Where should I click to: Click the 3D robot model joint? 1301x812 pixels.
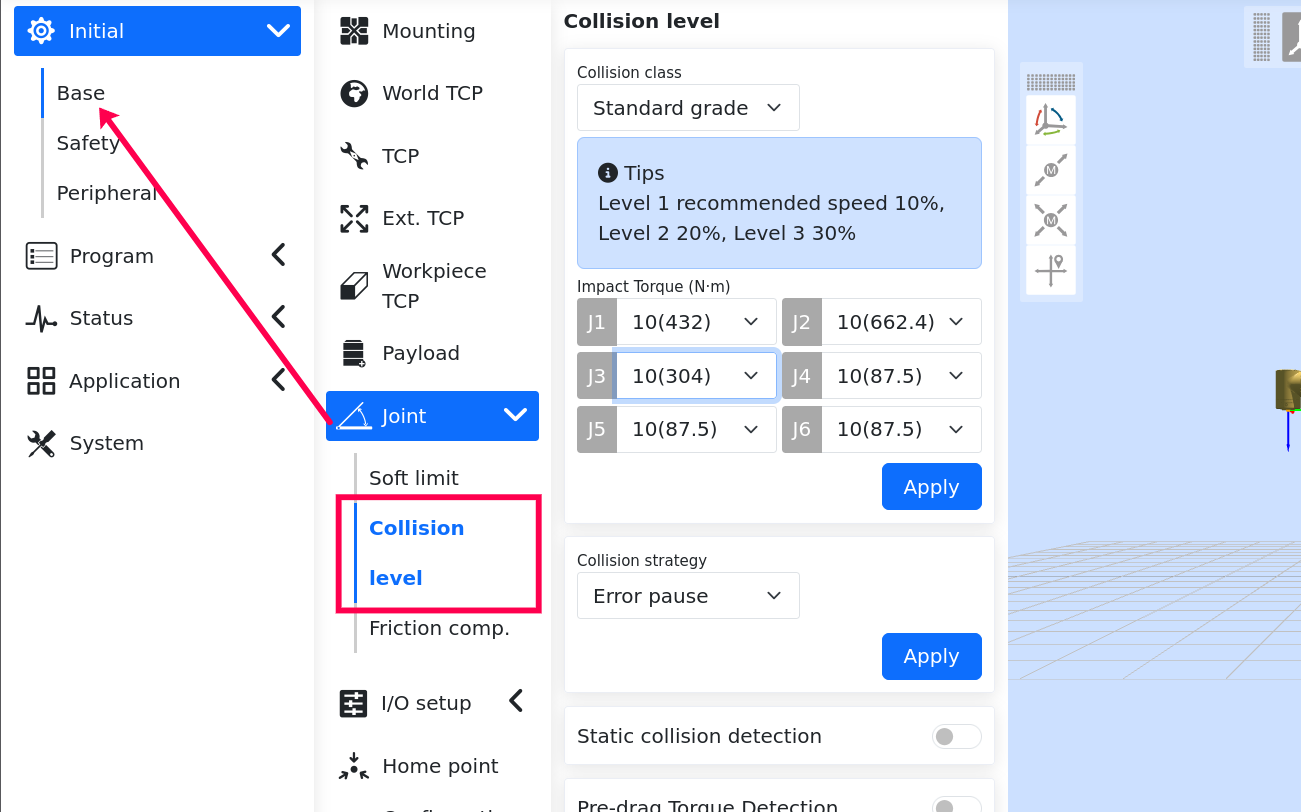(1288, 390)
